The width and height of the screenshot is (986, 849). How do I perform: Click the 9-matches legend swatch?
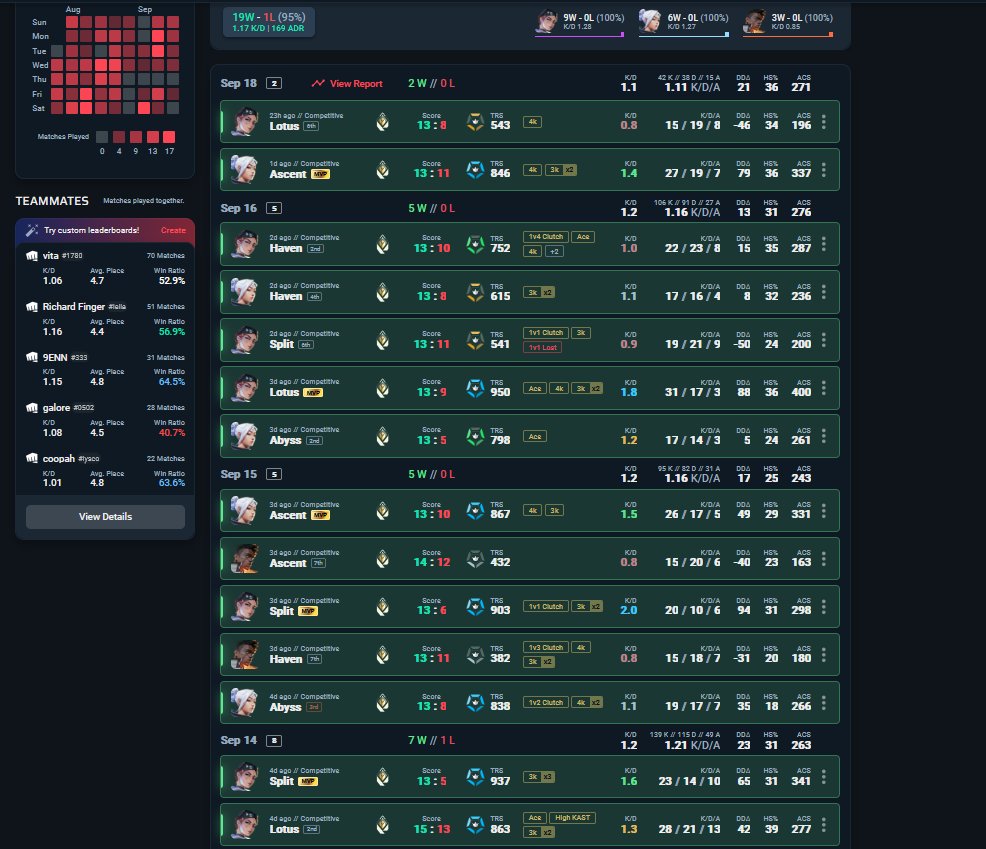pos(135,137)
